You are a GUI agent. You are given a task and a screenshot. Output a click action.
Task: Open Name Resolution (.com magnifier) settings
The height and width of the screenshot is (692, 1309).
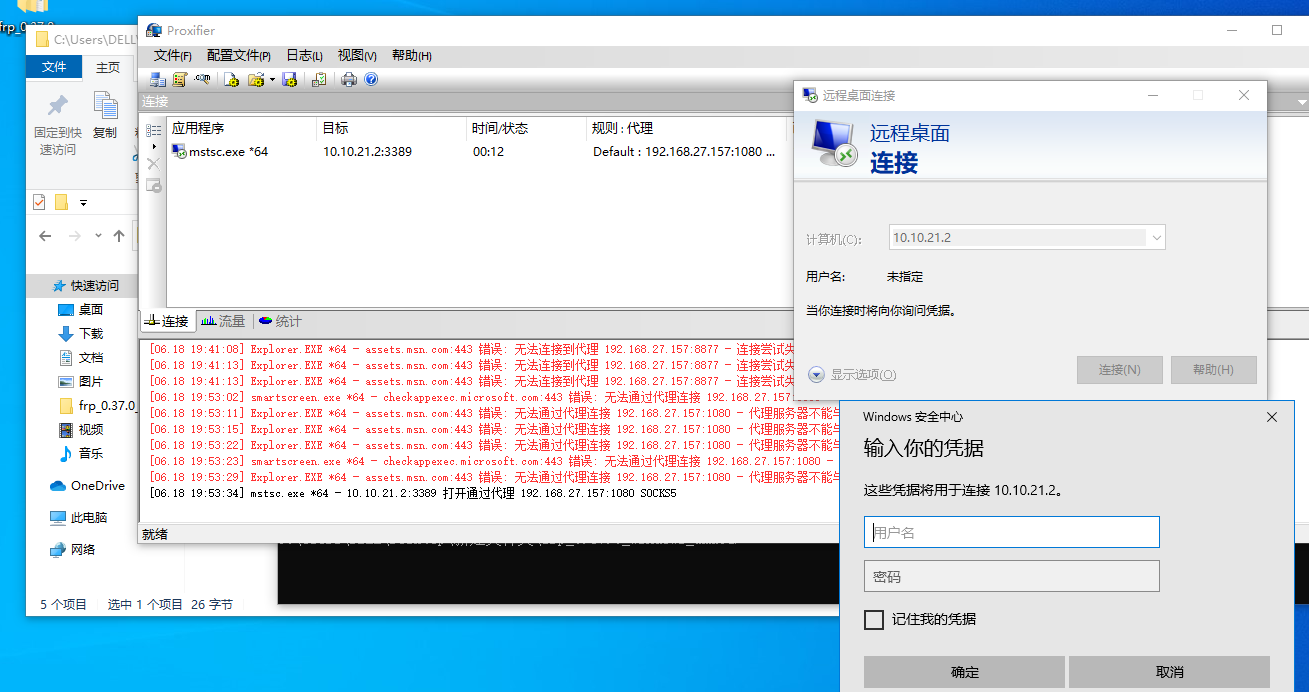click(x=202, y=79)
